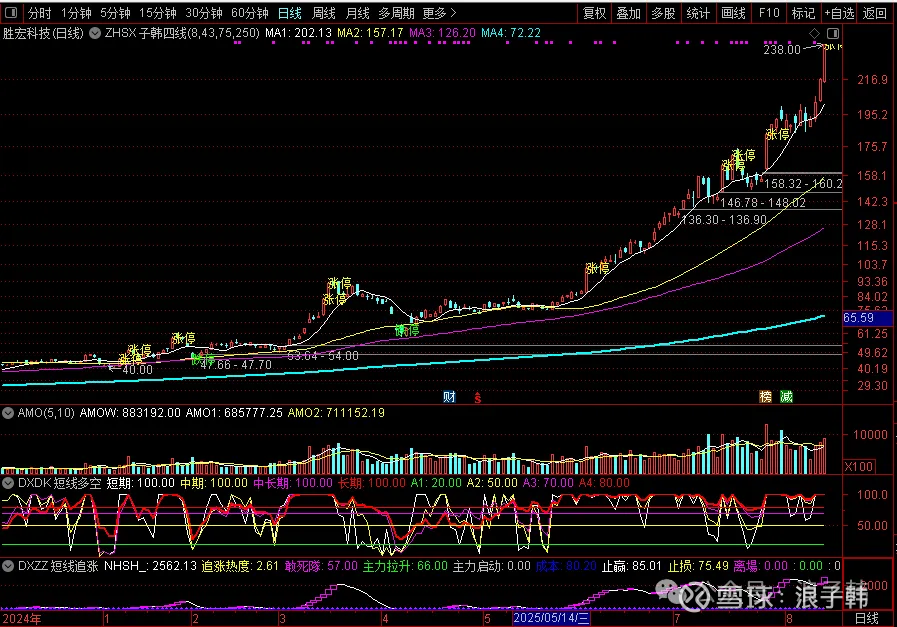
Task: Open 多周期 multi-period view
Action: coord(396,13)
